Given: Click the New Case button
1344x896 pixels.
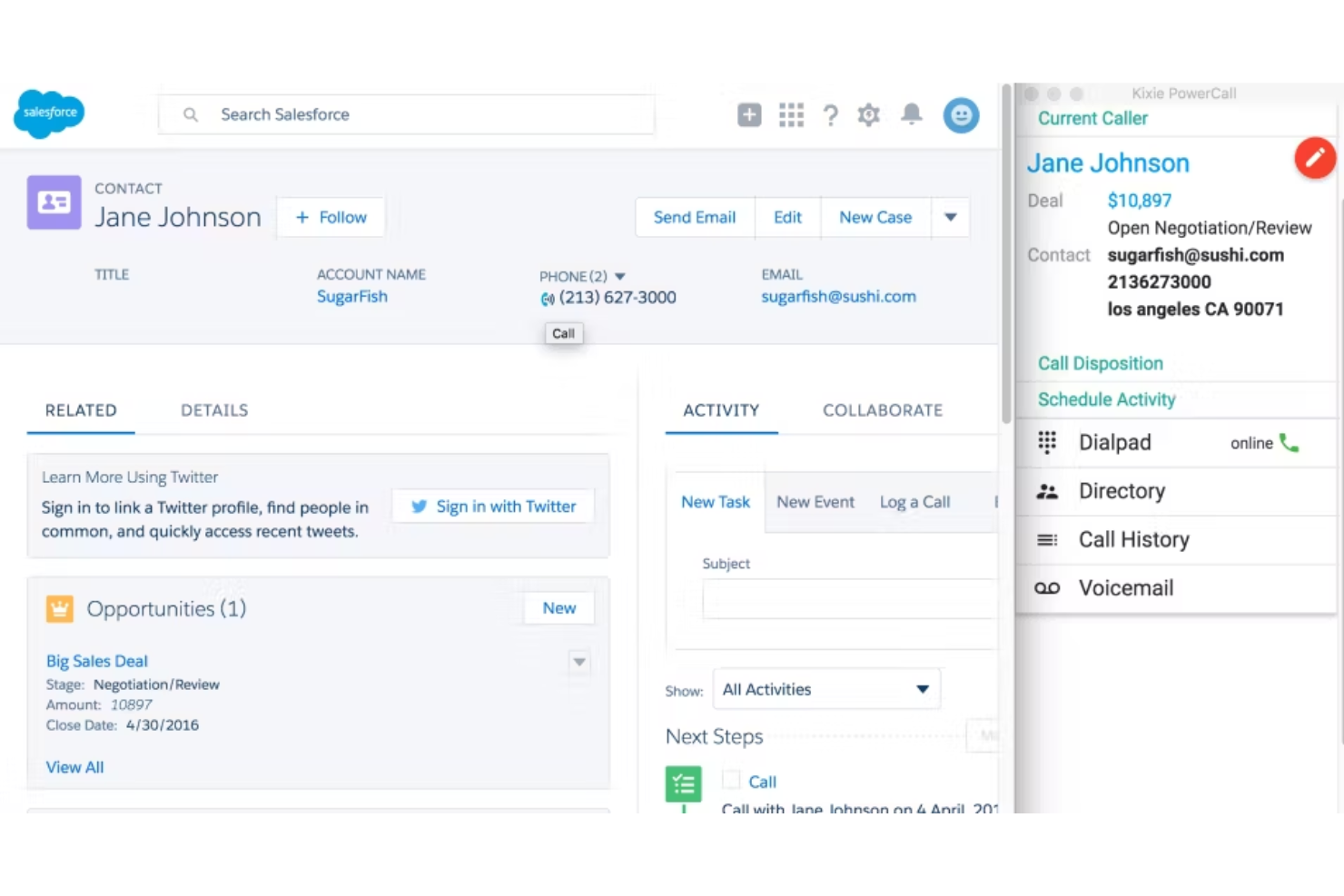Looking at the screenshot, I should coord(875,218).
